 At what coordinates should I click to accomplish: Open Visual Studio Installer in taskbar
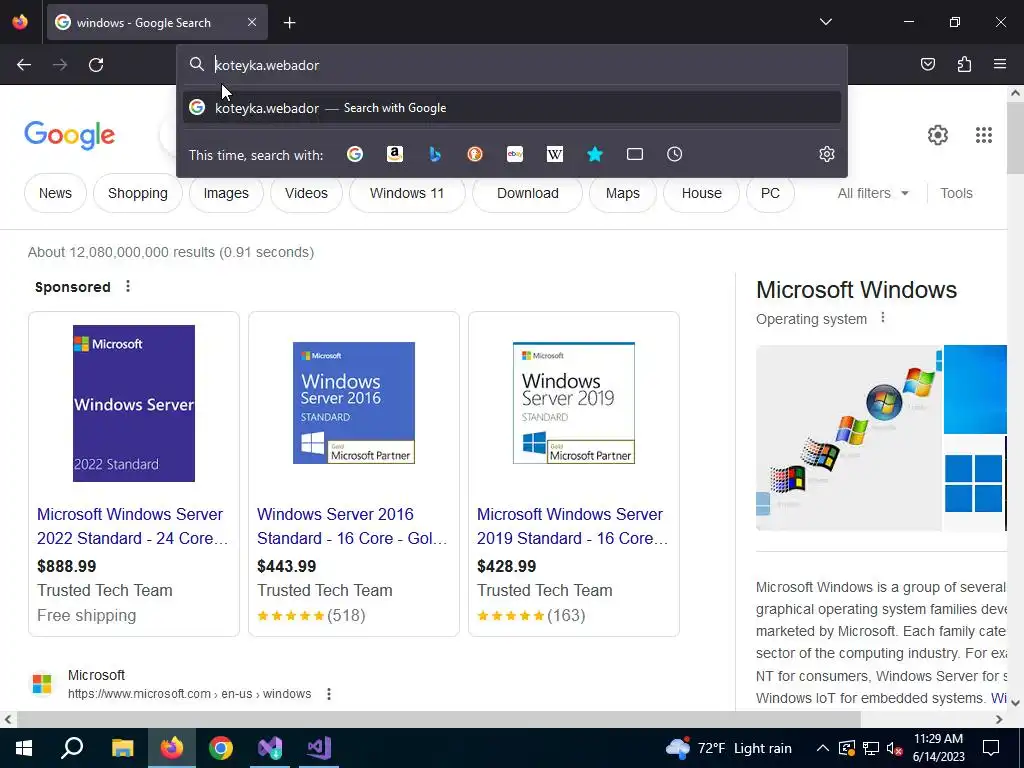tap(270, 748)
